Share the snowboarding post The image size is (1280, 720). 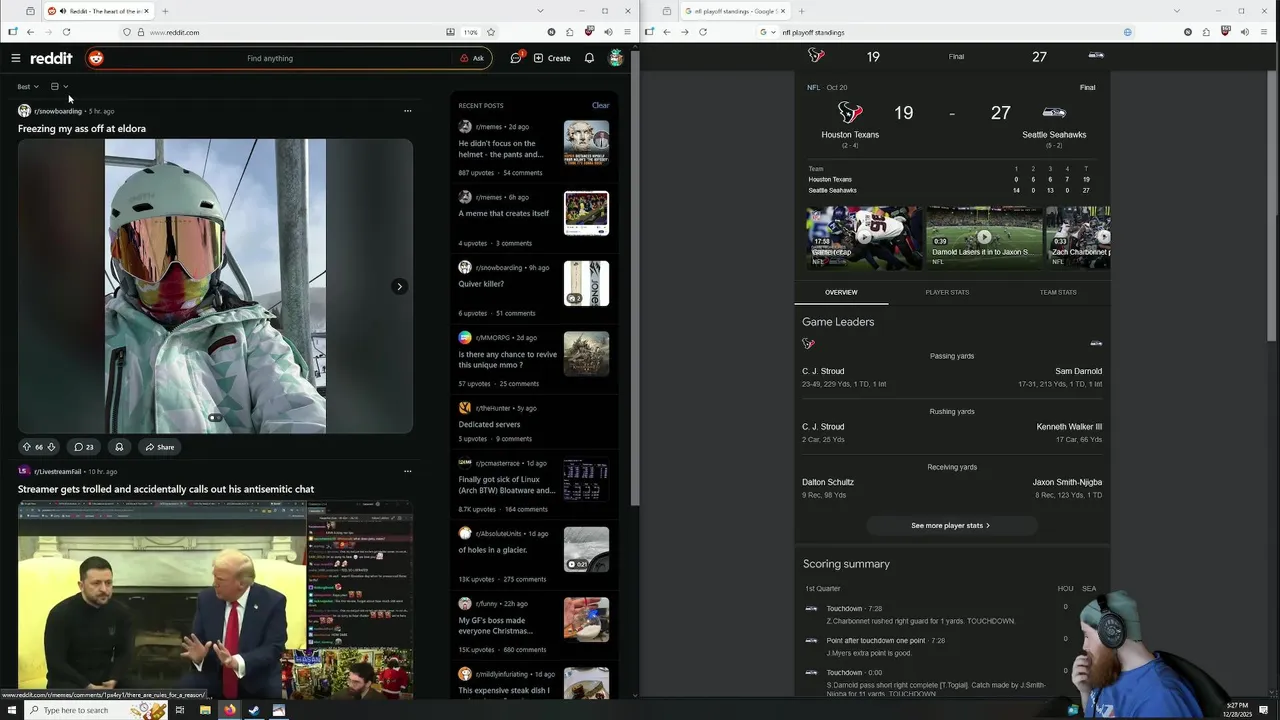point(160,447)
